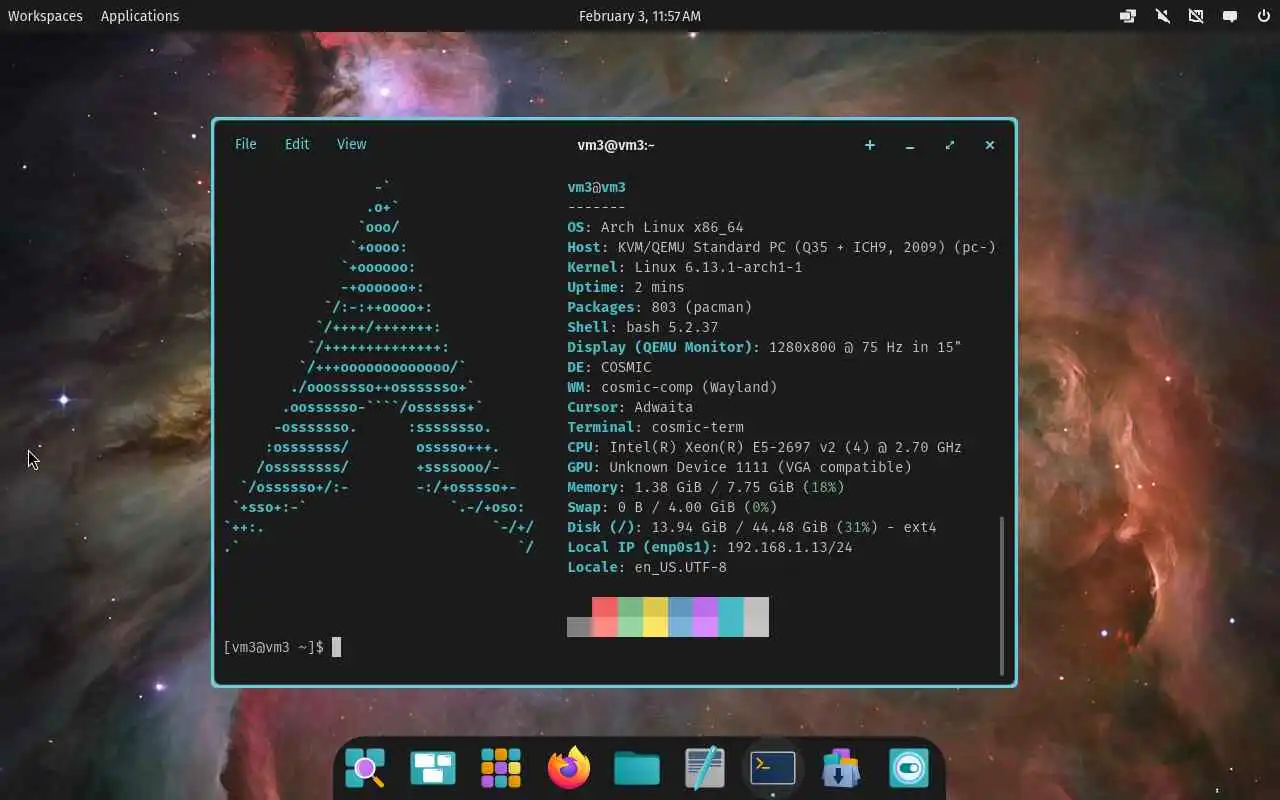Maximize the terminal window
The height and width of the screenshot is (800, 1280).
950,145
